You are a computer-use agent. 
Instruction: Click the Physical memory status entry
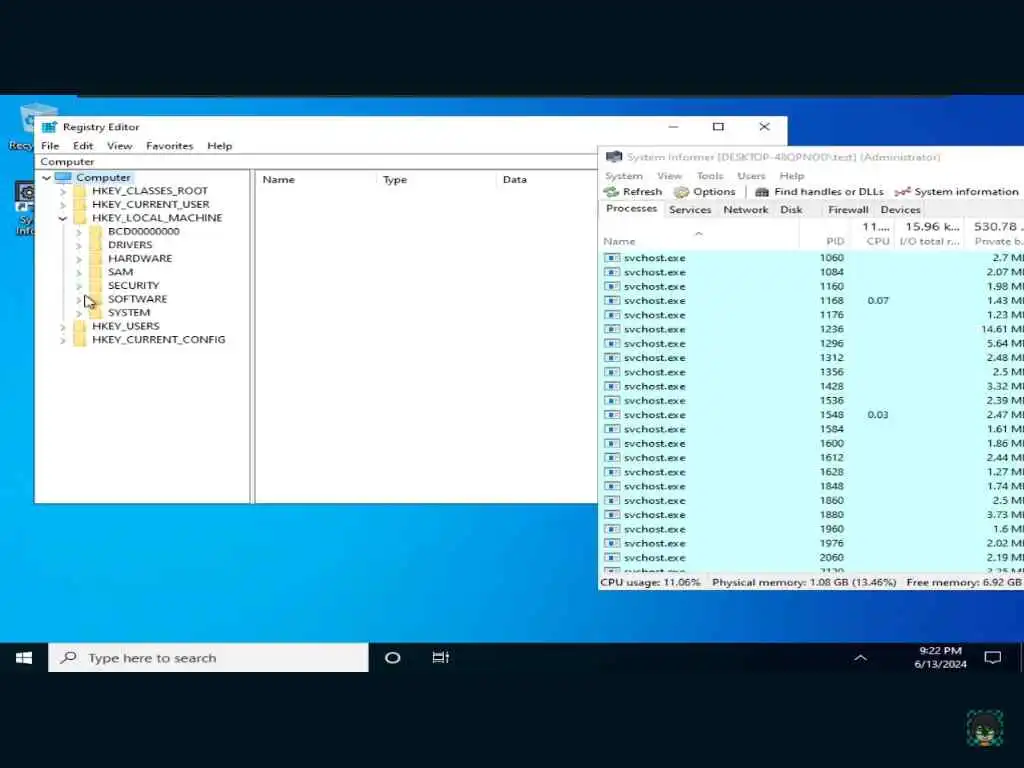click(x=804, y=583)
